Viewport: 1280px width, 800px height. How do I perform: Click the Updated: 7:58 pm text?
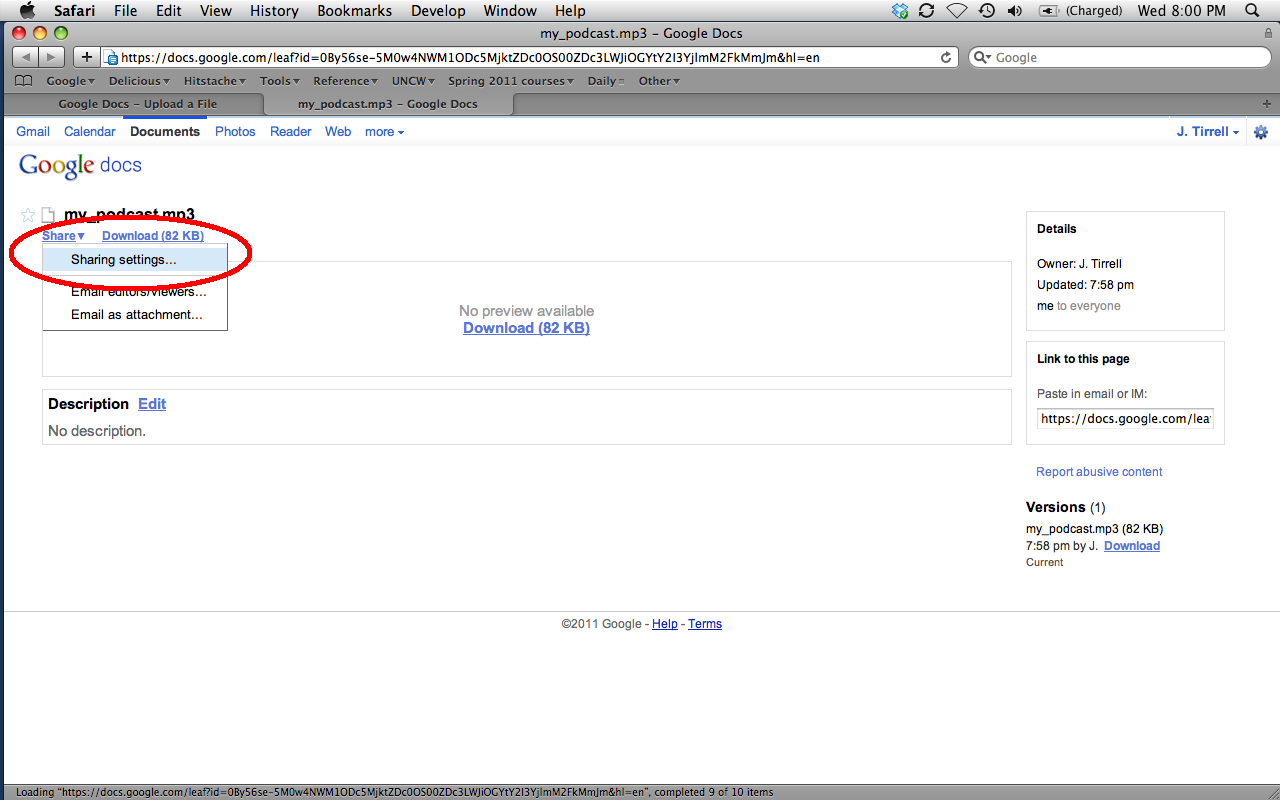1085,285
